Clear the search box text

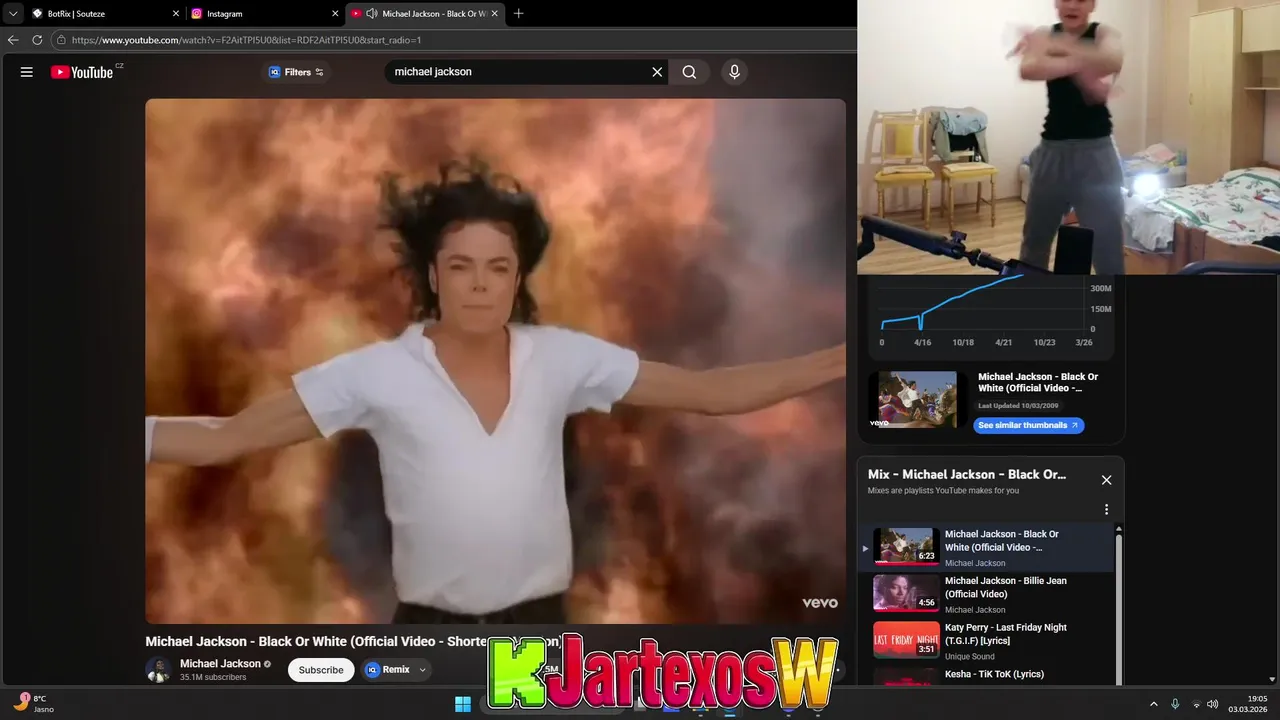(657, 72)
